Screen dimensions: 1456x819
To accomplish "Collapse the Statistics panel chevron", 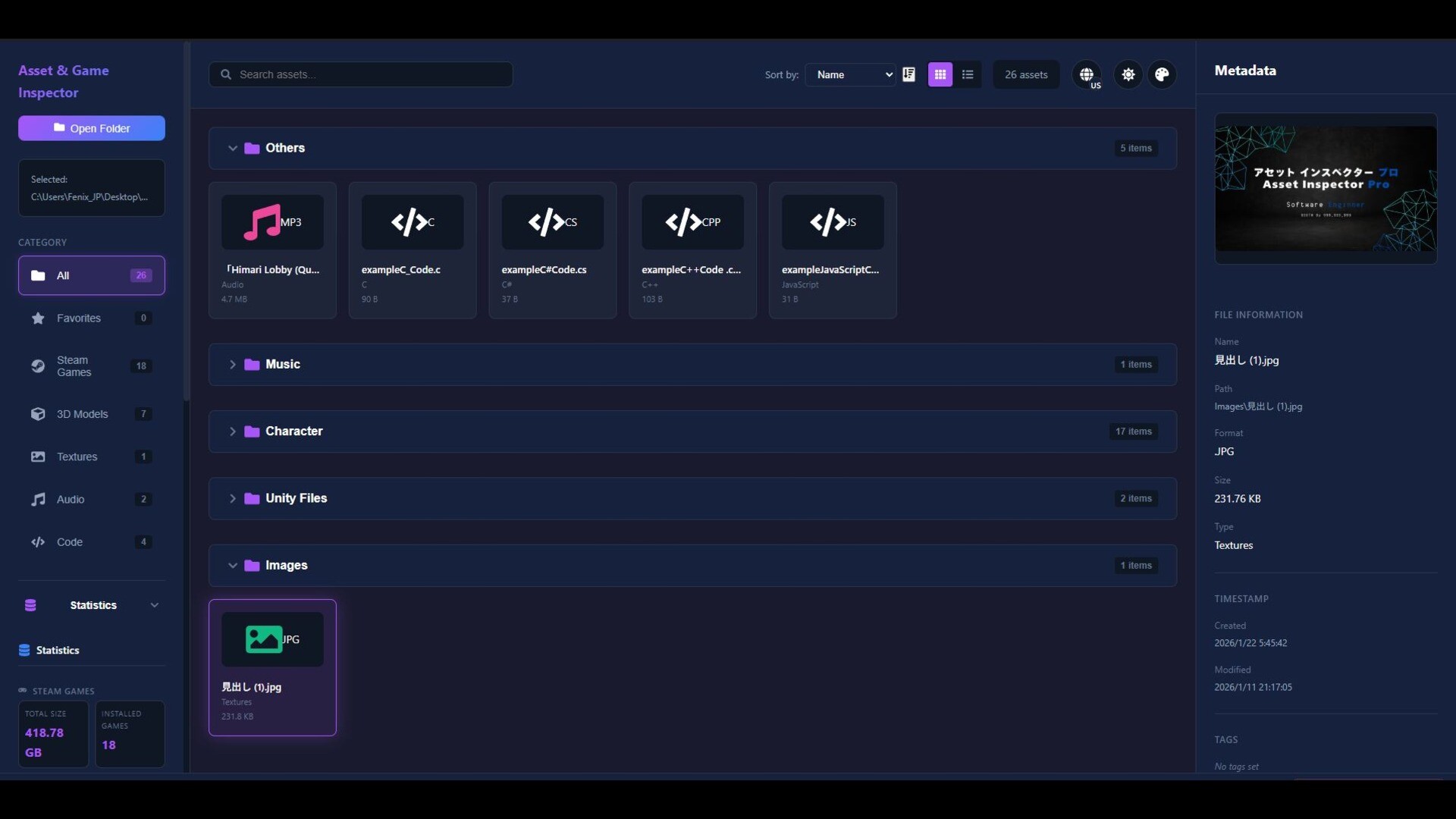I will tap(155, 604).
